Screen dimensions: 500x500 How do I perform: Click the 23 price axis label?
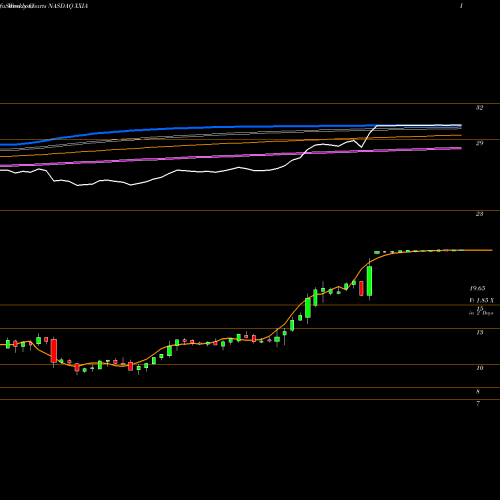click(479, 214)
